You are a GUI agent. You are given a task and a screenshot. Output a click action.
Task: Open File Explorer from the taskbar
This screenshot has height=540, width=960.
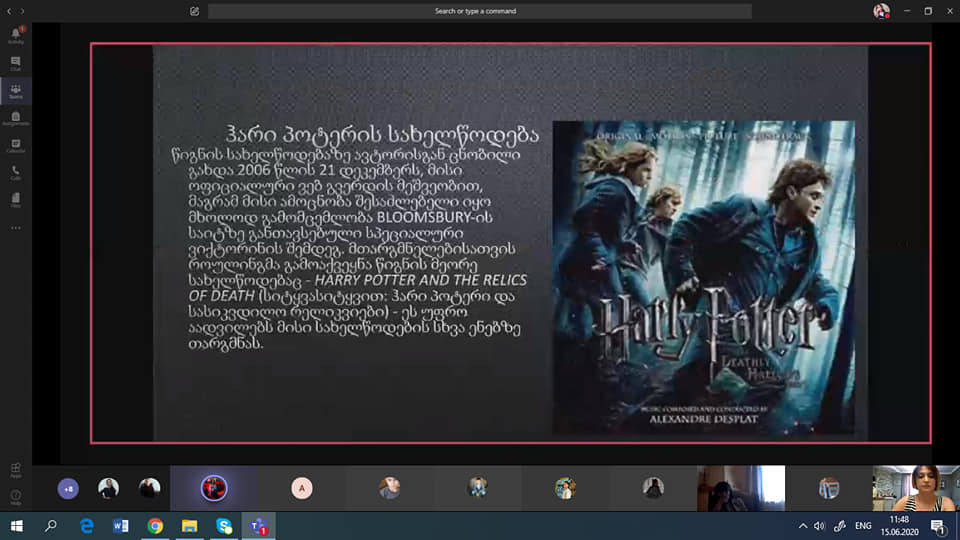coord(189,526)
